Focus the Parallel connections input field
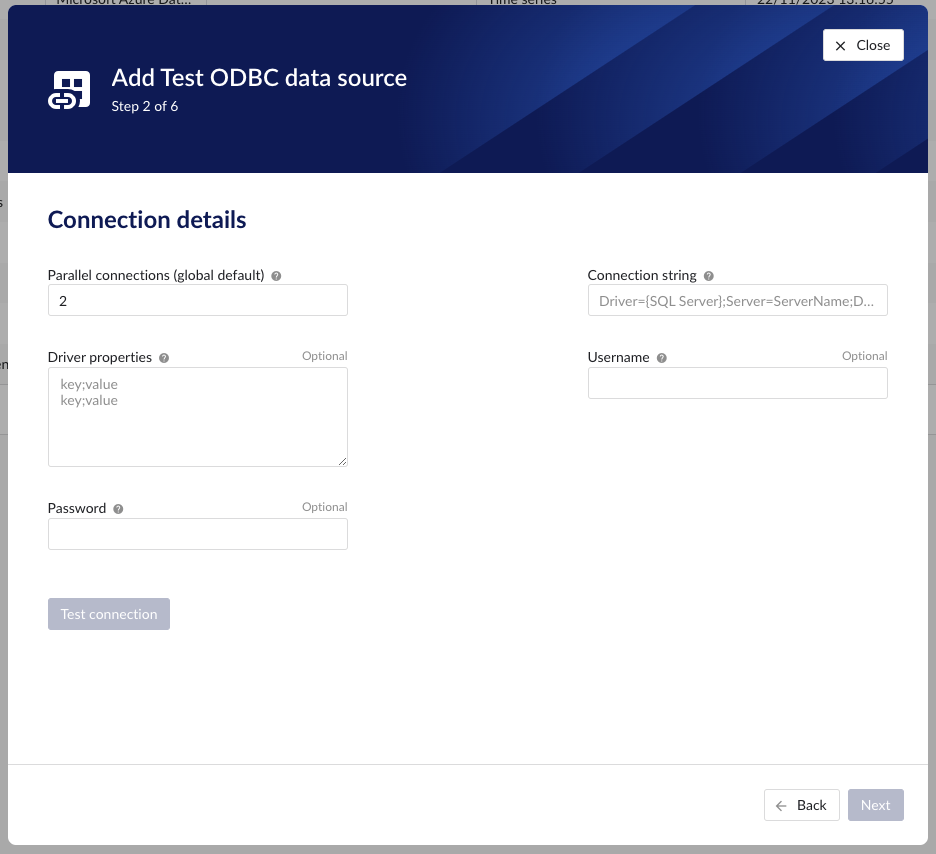The image size is (936, 854). tap(198, 300)
